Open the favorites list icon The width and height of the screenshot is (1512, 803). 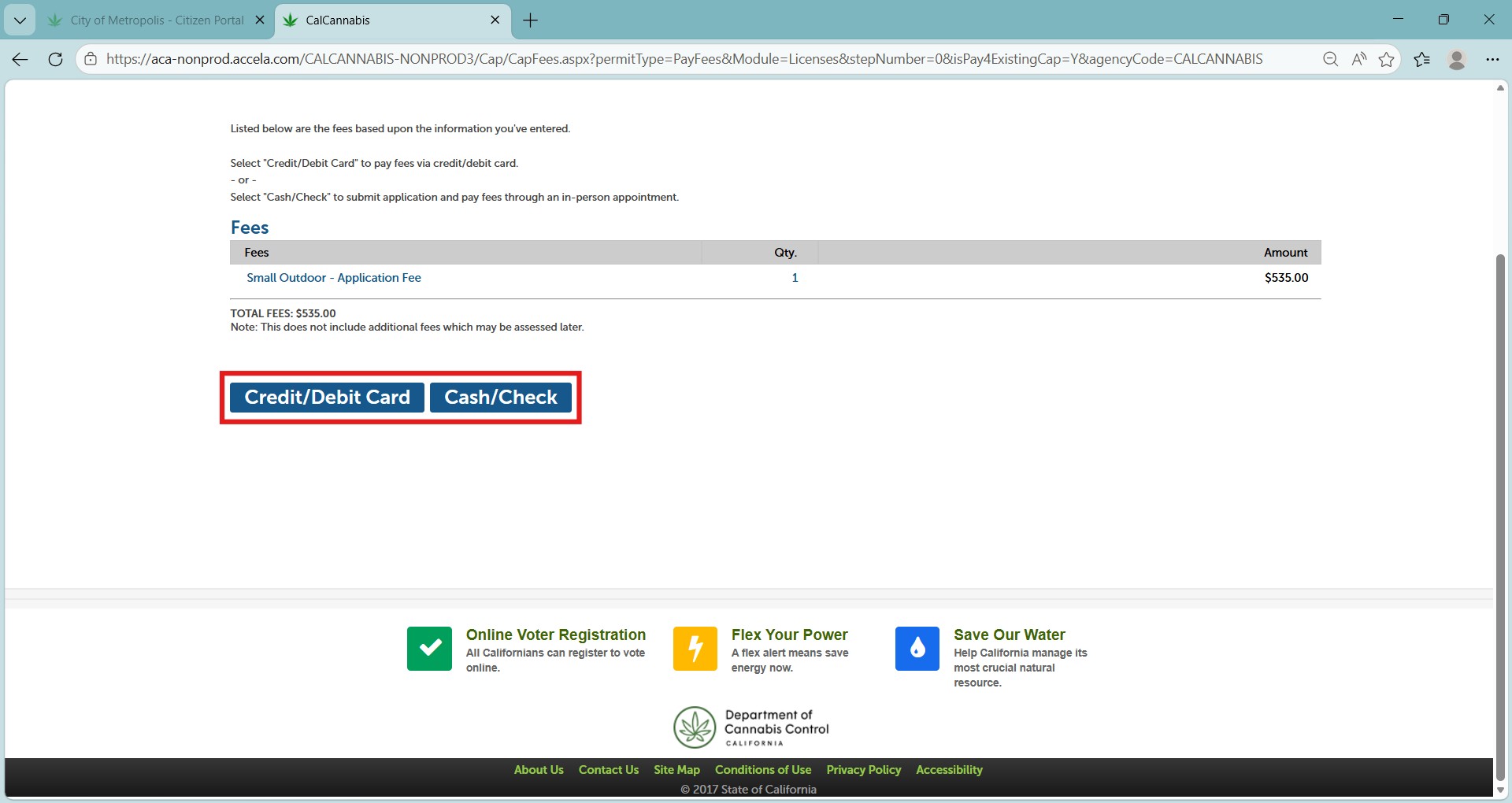click(1422, 59)
